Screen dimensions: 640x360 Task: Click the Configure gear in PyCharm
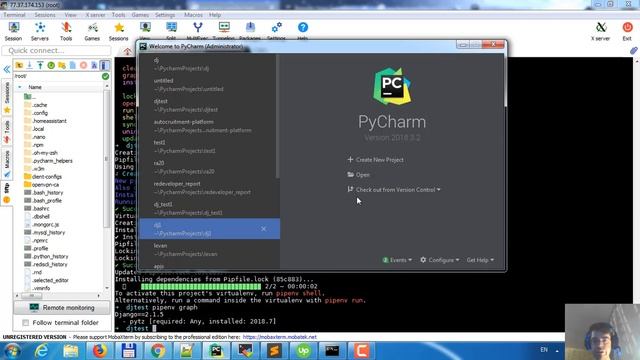pos(440,260)
